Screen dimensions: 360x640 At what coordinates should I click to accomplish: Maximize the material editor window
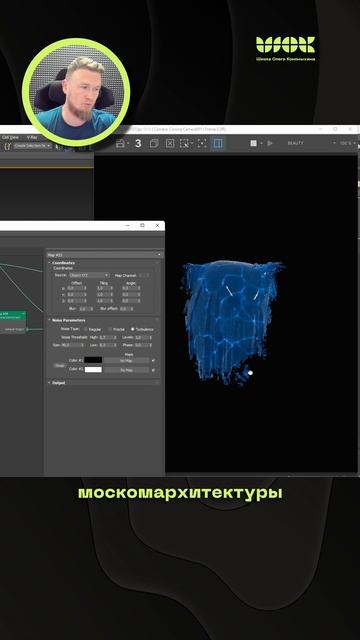point(142,225)
